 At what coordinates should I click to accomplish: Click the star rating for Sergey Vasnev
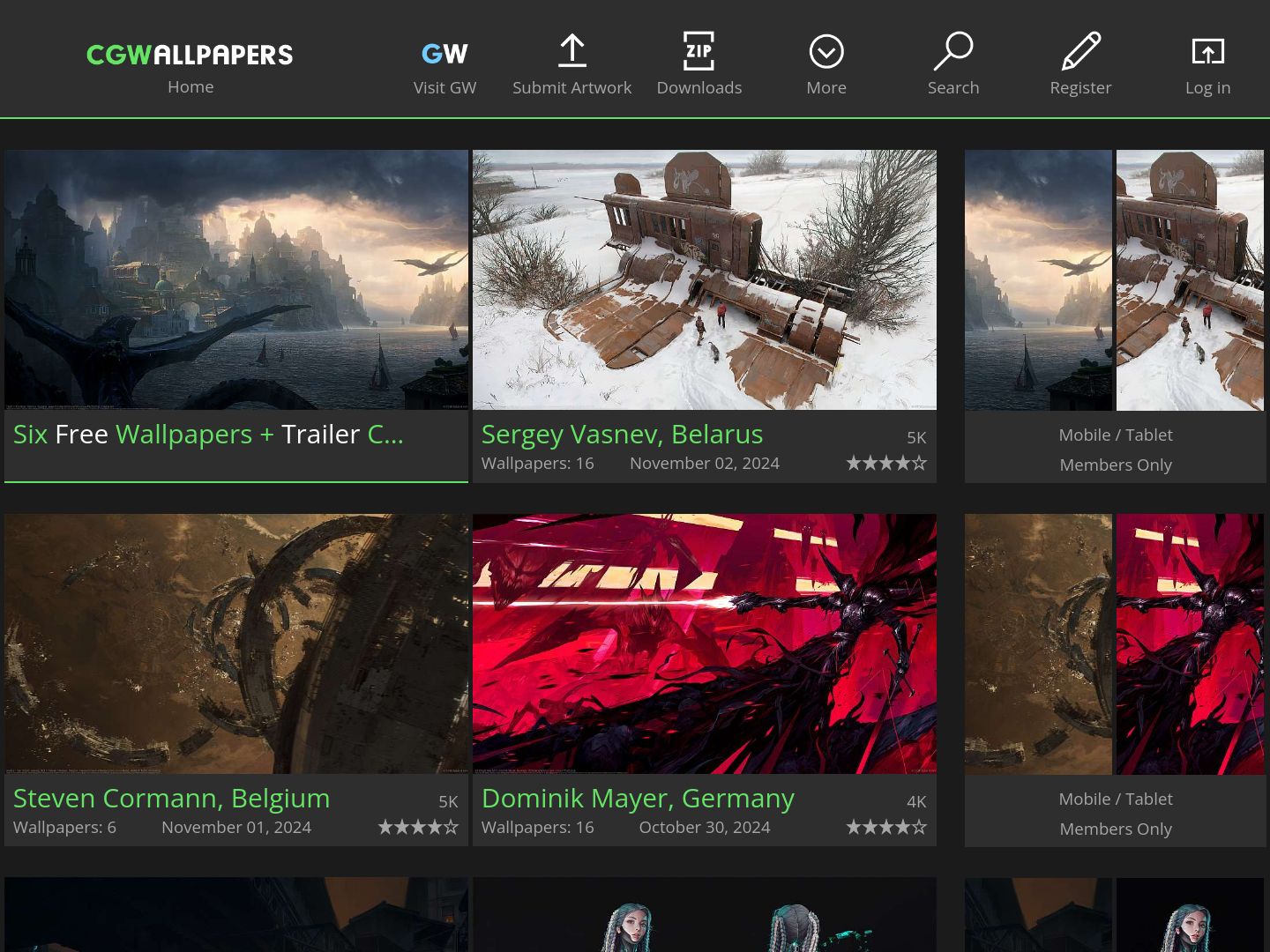(886, 463)
